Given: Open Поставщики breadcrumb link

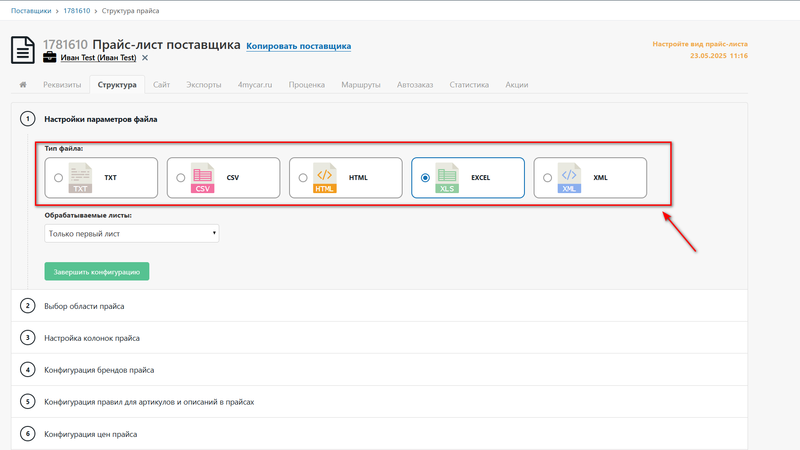Looking at the screenshot, I should click(31, 11).
